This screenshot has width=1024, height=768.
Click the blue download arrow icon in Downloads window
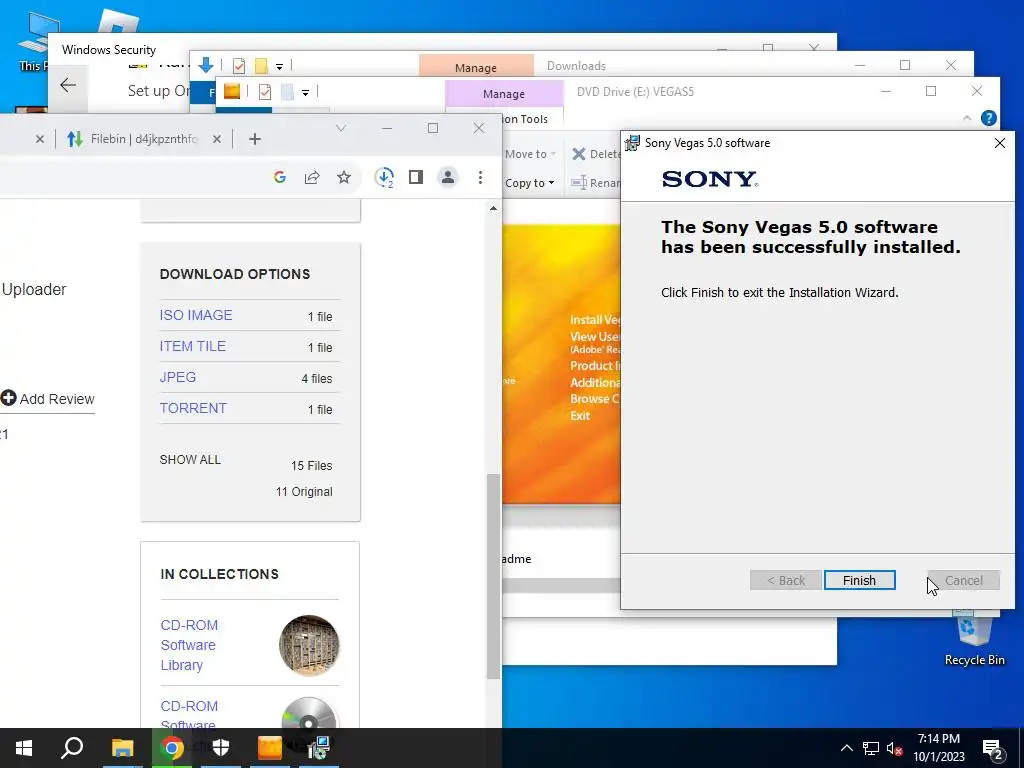click(x=206, y=65)
